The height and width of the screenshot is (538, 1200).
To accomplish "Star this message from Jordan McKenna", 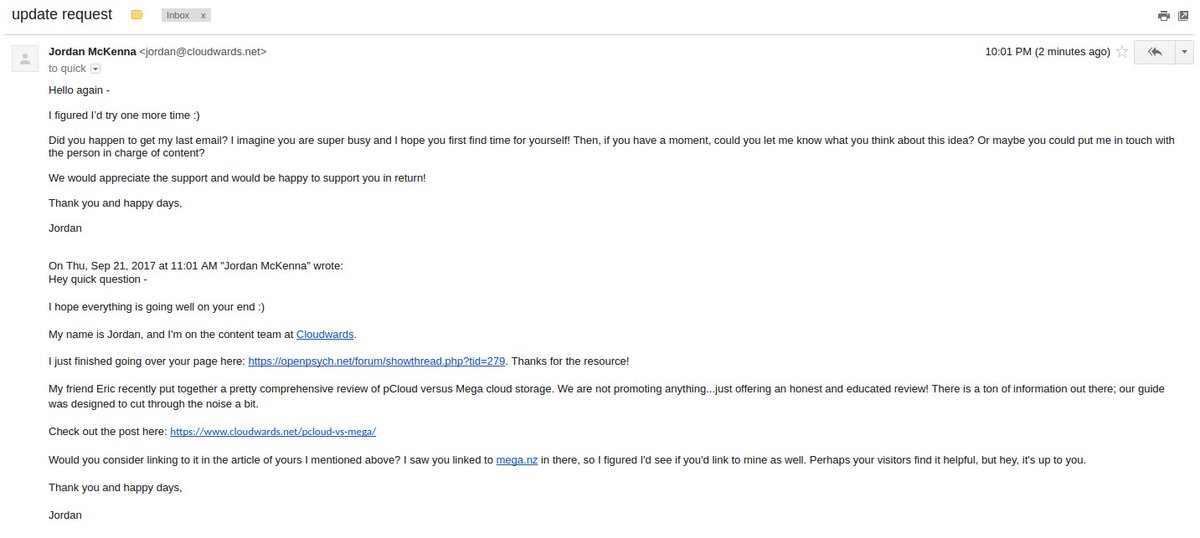I will coord(1122,51).
